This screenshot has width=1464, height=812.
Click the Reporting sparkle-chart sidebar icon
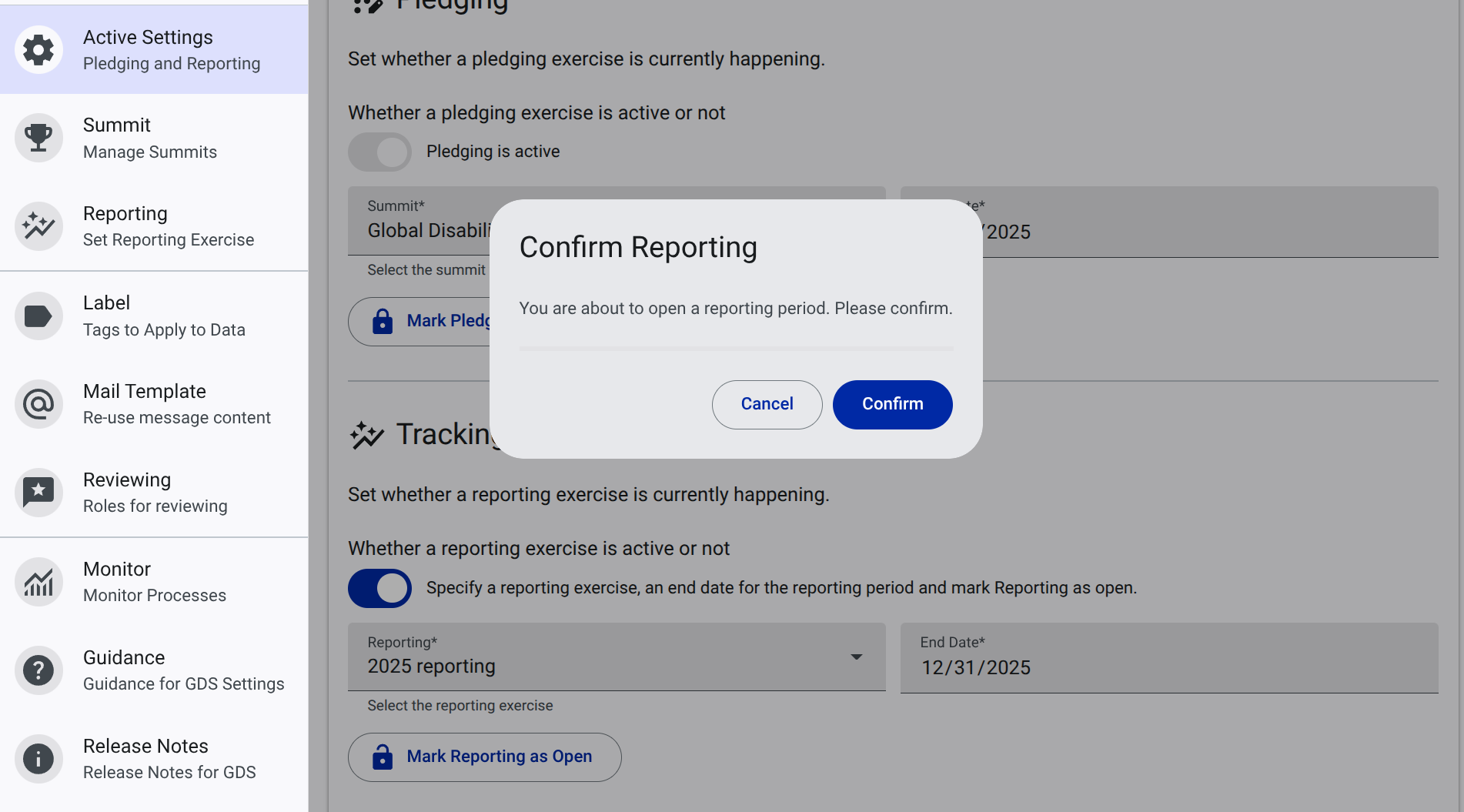(x=38, y=226)
